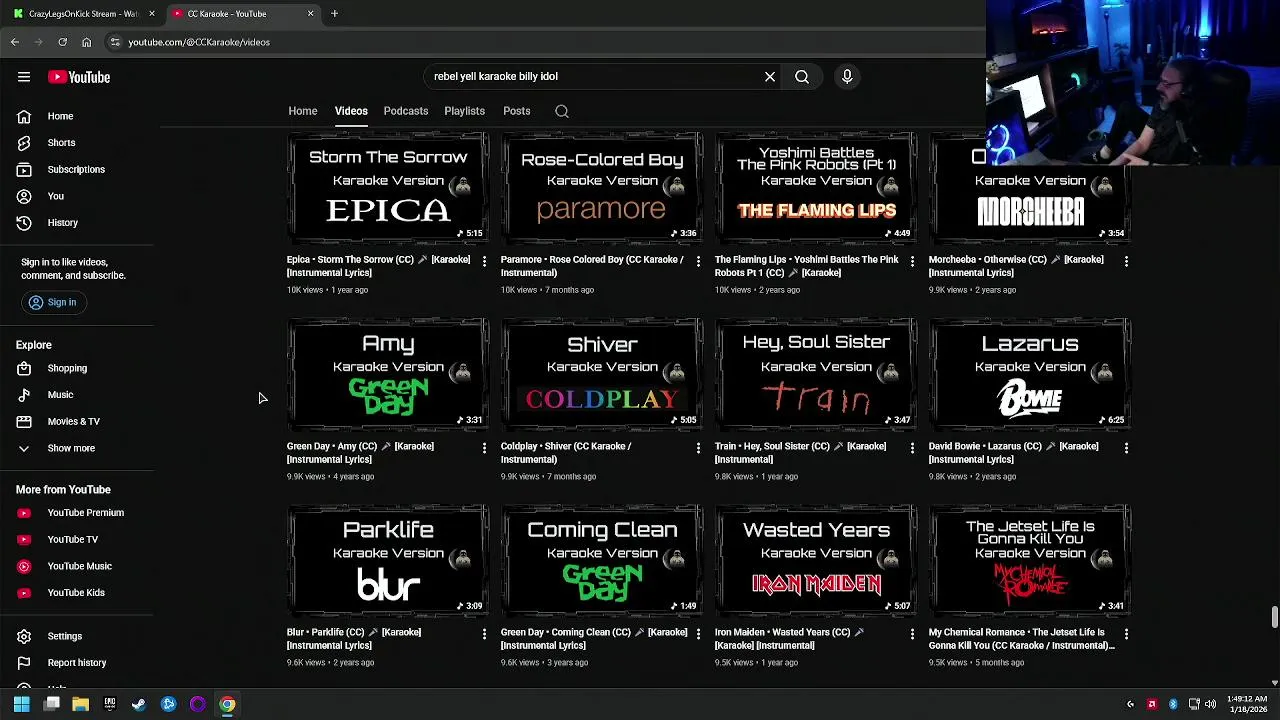Open more options for Flaming Lips video
This screenshot has height=720, width=1280.
(x=912, y=261)
